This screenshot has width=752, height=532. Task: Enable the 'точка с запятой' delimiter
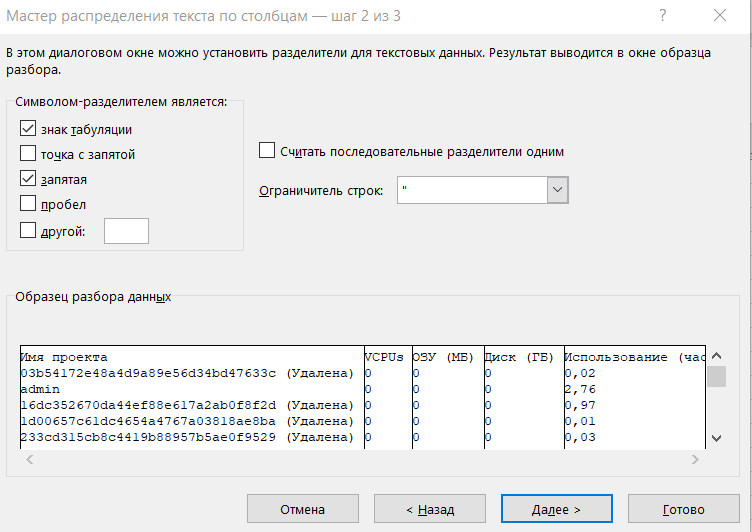click(x=28, y=154)
